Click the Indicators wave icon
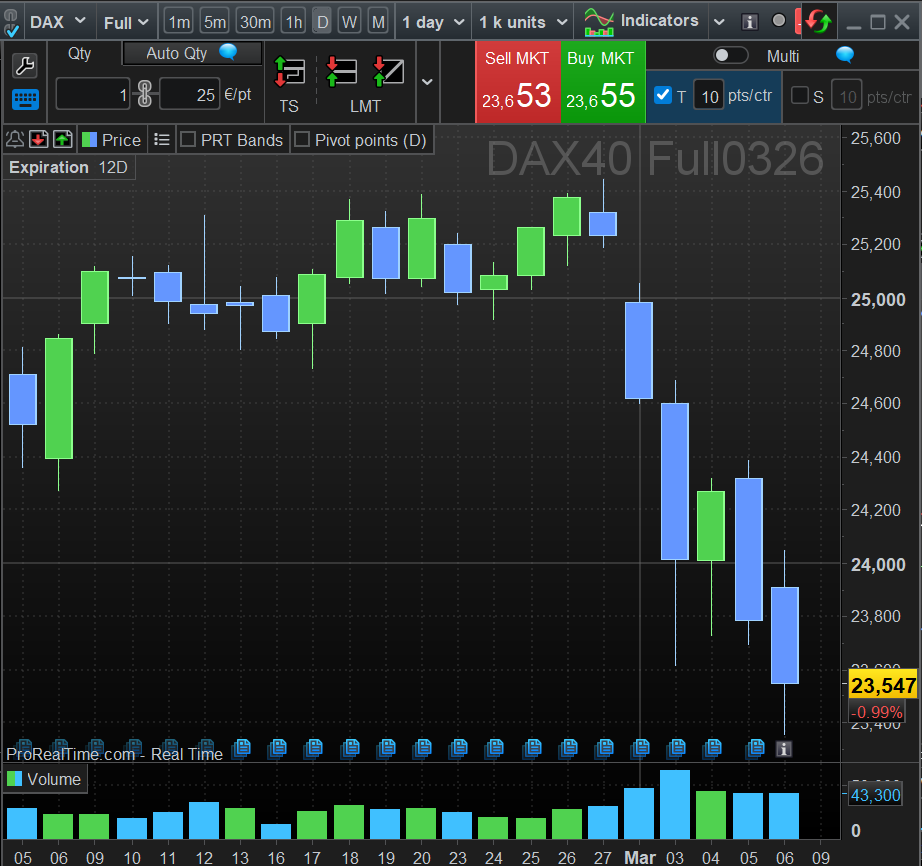922x866 pixels. (599, 22)
